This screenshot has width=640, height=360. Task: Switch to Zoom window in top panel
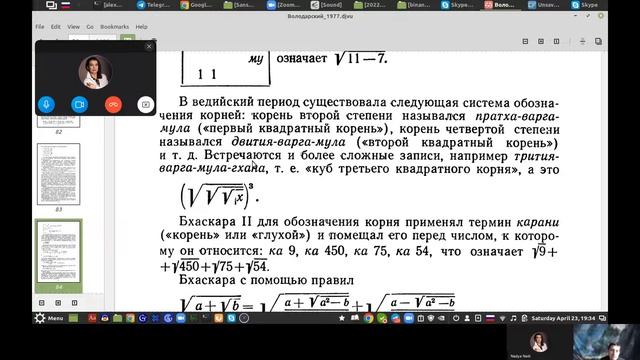click(284, 5)
